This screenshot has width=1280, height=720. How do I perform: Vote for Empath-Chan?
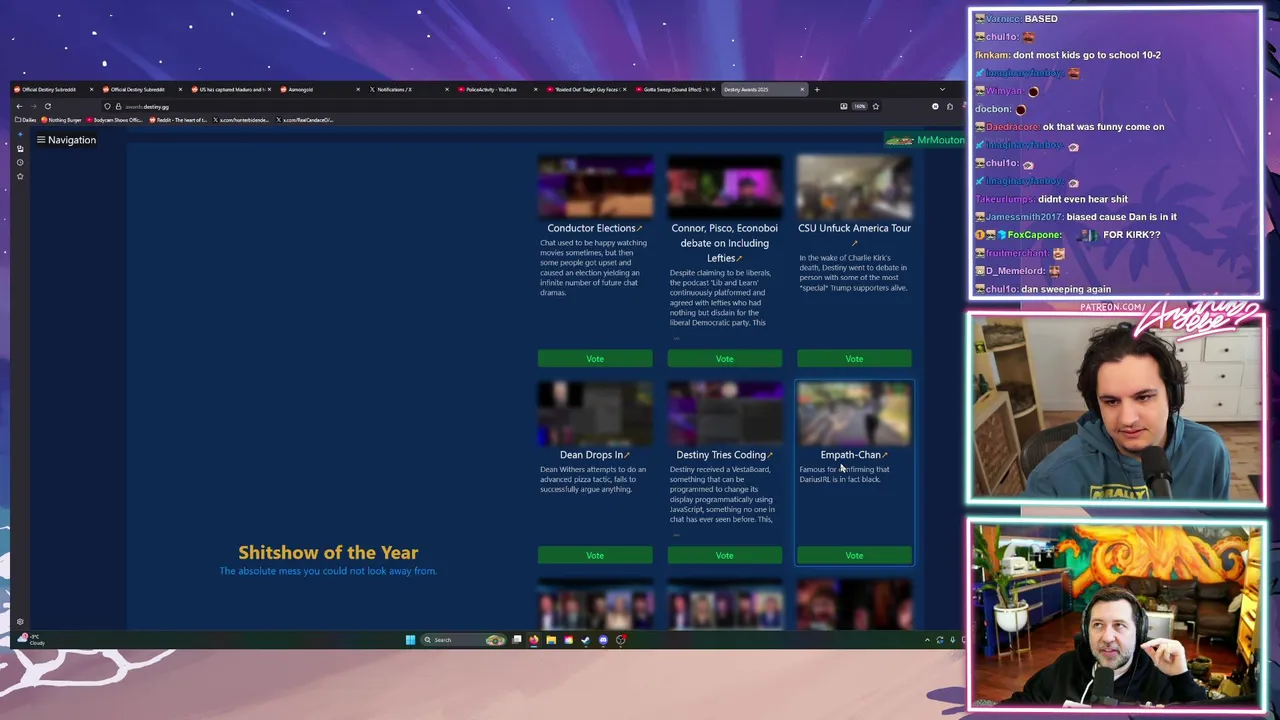pyautogui.click(x=854, y=556)
